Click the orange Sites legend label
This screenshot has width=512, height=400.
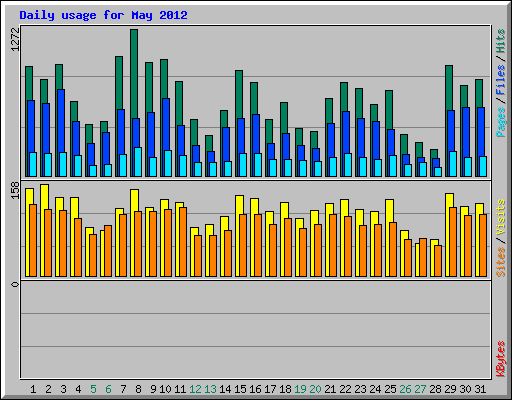tap(500, 262)
